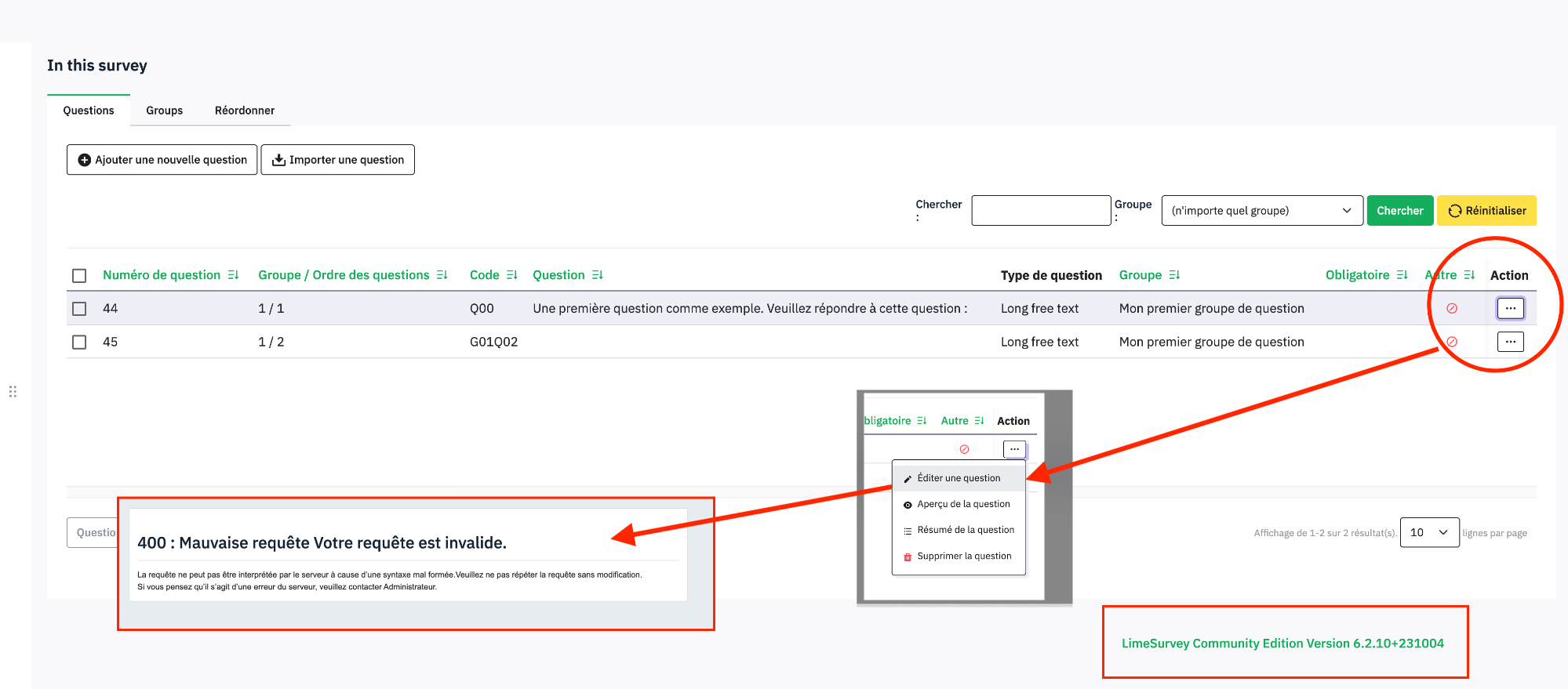The height and width of the screenshot is (689, 1568).
Task: Check the checkbox for question 44
Action: click(79, 309)
